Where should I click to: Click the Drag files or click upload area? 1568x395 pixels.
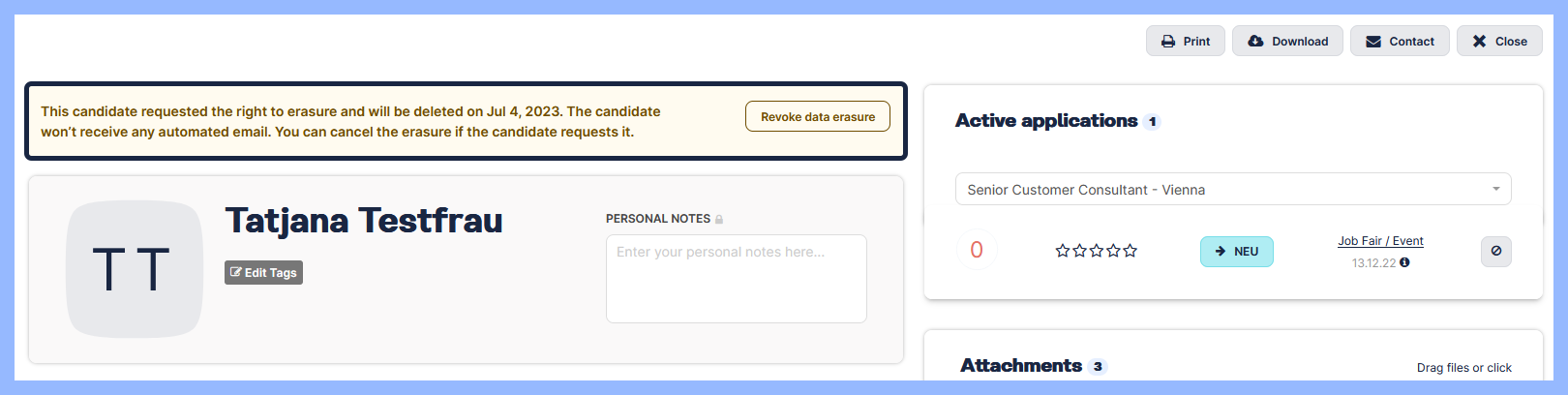1463,368
